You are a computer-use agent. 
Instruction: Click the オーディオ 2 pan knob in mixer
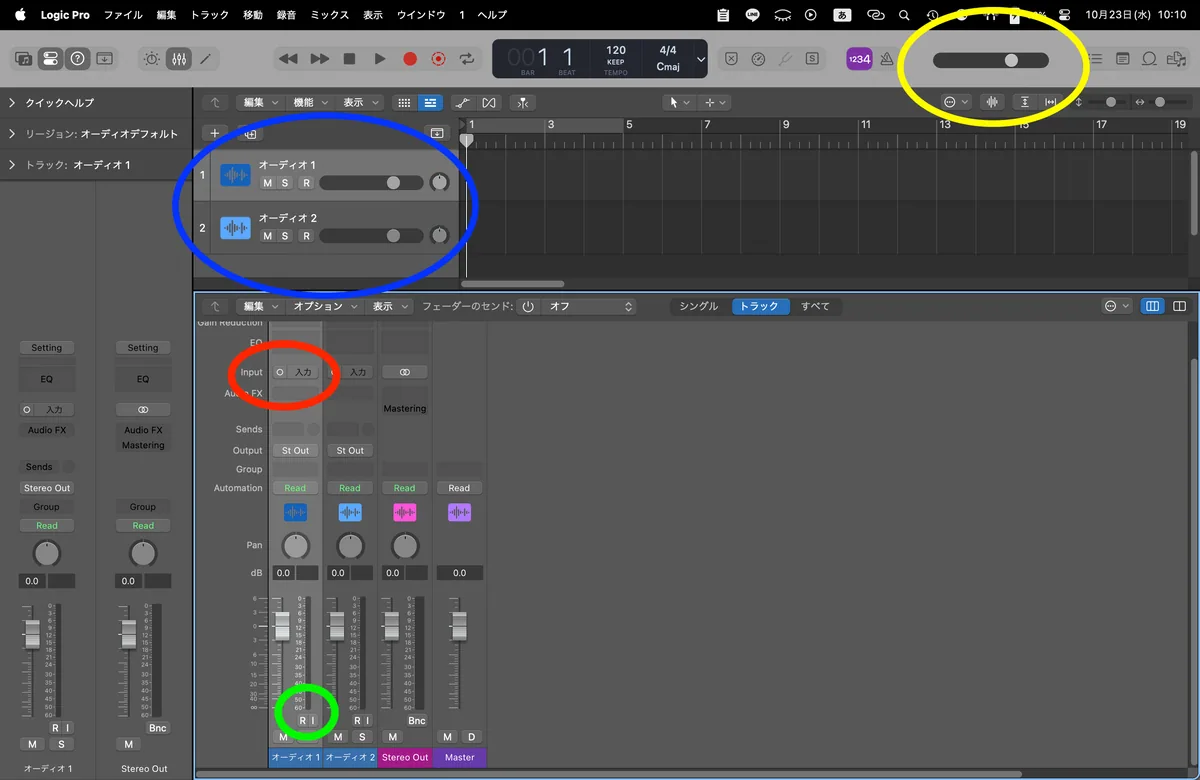[351, 546]
